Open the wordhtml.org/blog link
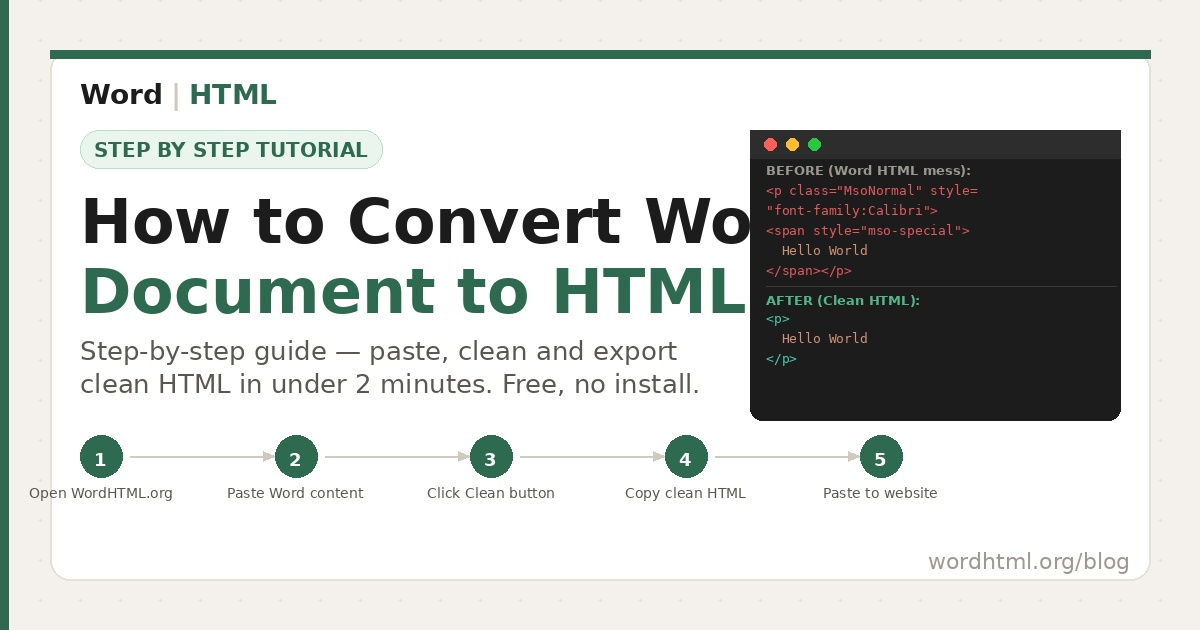This screenshot has height=630, width=1200. click(1027, 562)
